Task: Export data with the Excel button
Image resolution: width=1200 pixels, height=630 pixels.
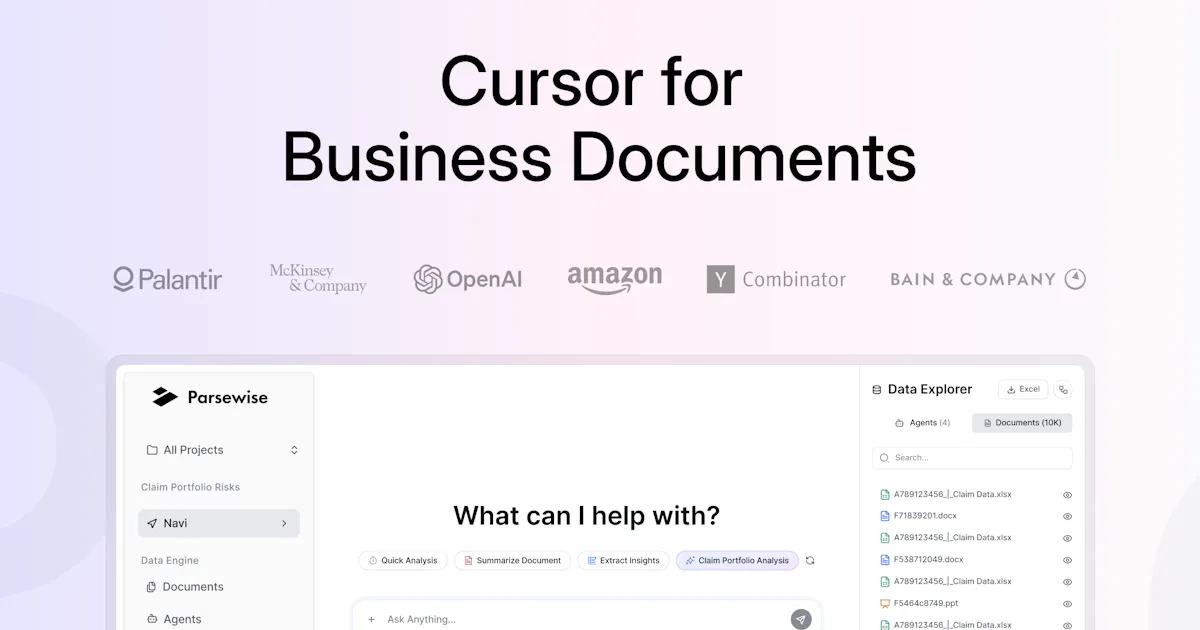Action: point(1023,389)
